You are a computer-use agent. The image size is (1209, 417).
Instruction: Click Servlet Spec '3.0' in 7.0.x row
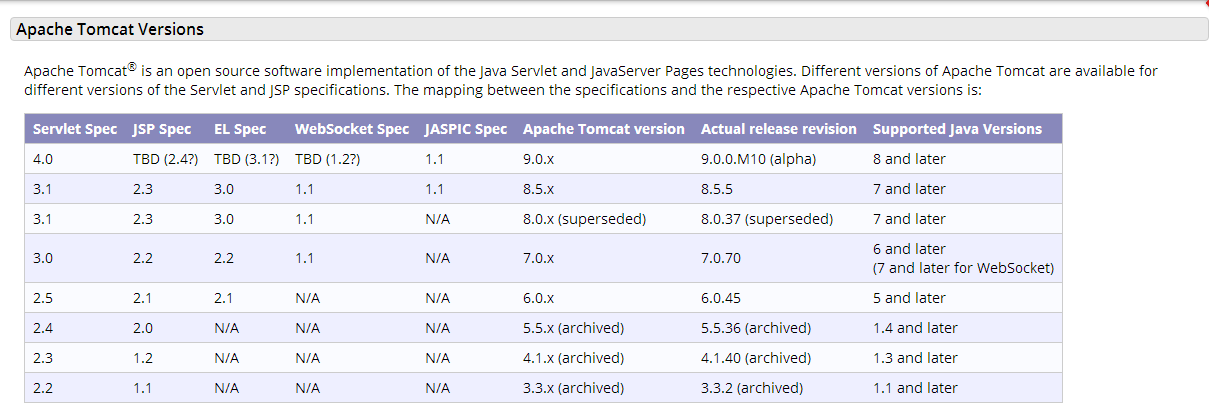[x=43, y=258]
